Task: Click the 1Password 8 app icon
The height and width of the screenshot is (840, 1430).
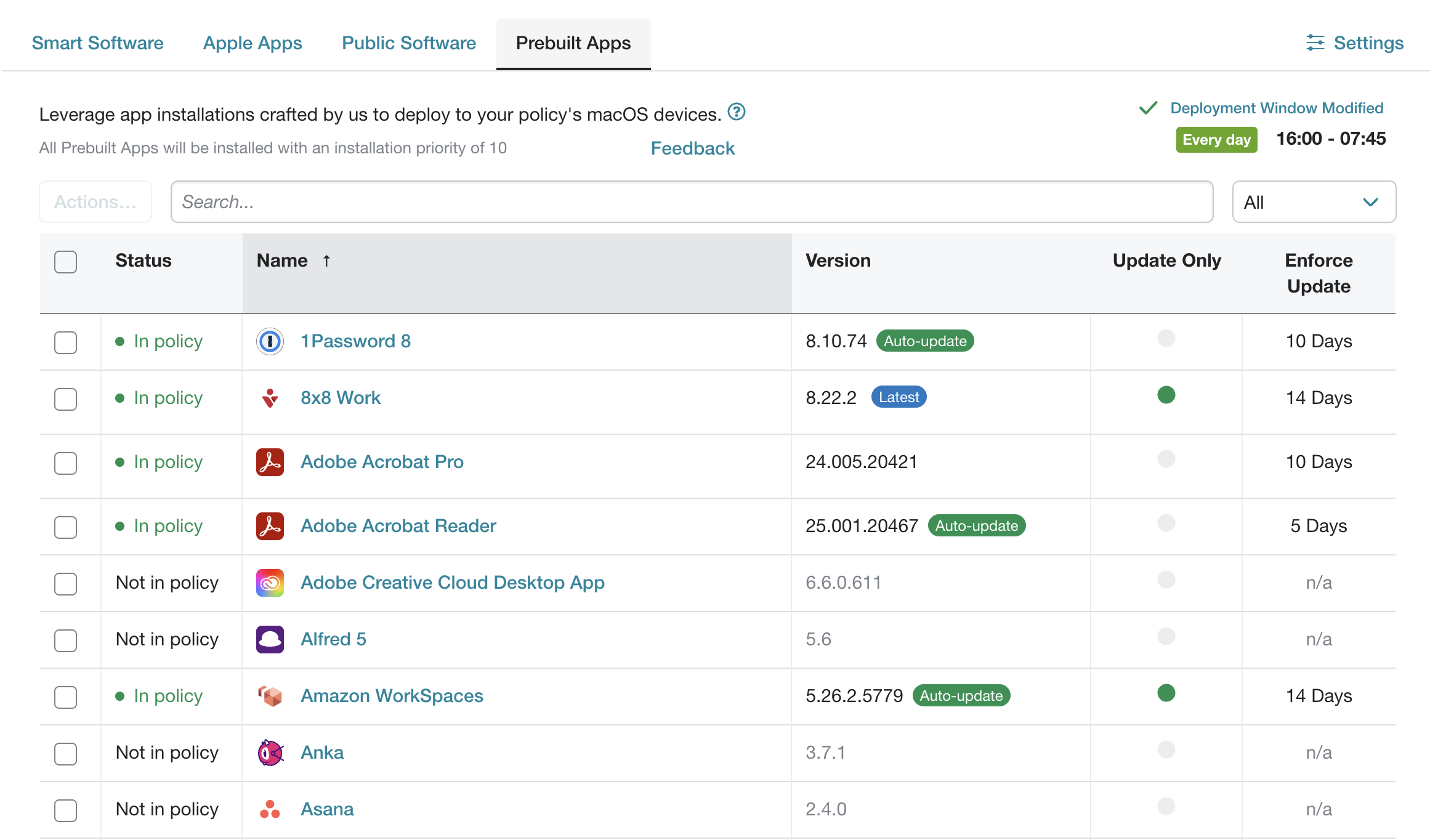Action: 270,341
